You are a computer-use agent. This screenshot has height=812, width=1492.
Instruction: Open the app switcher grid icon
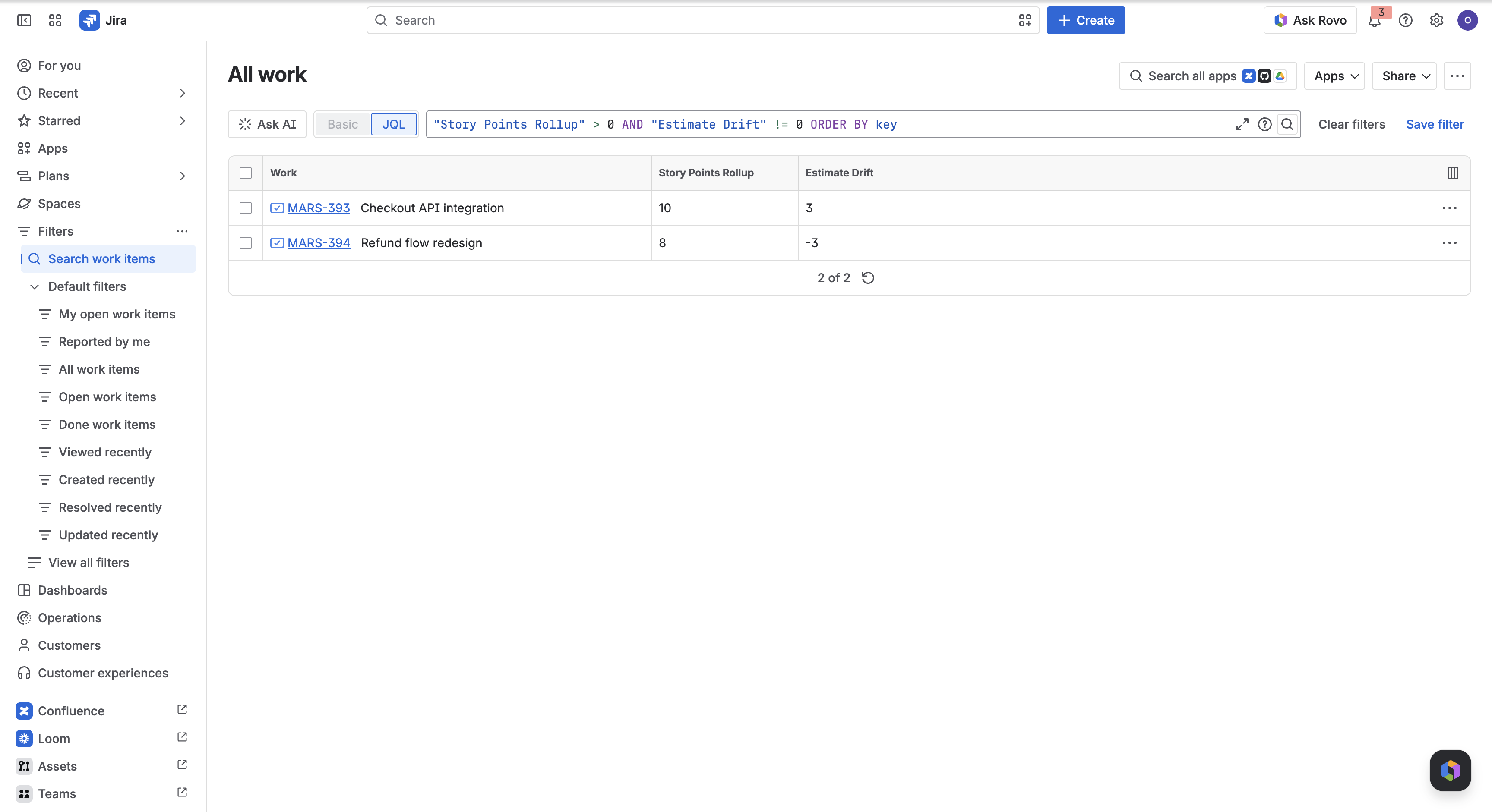pos(55,20)
